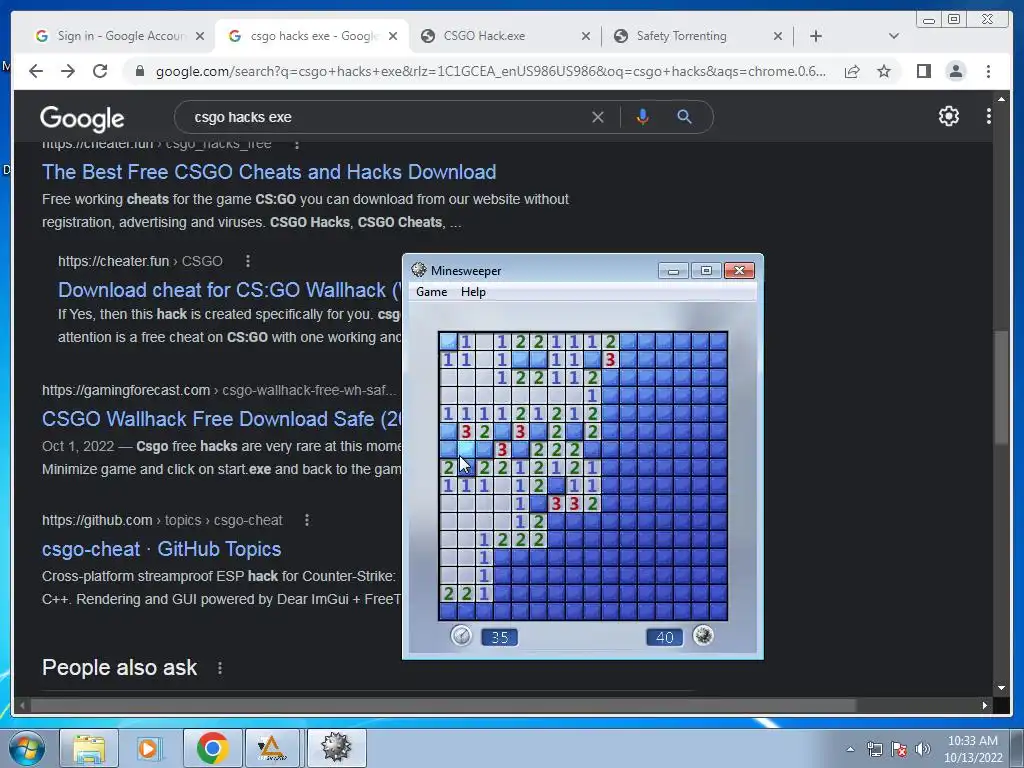Click the Chrome address bar URL

pyautogui.click(x=490, y=71)
